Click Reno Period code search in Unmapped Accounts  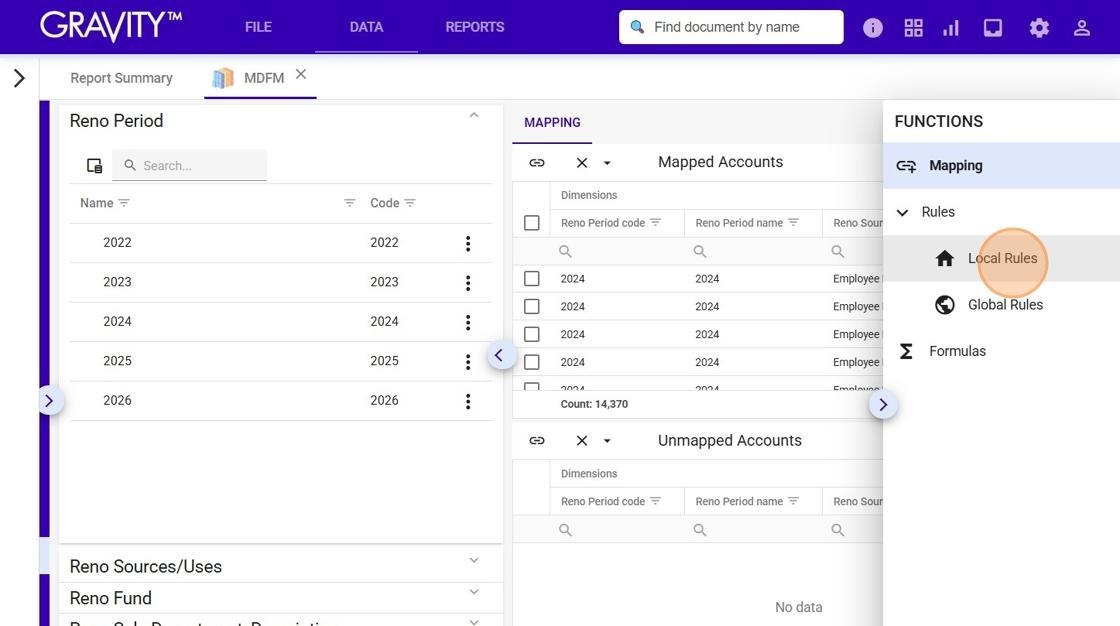point(617,530)
